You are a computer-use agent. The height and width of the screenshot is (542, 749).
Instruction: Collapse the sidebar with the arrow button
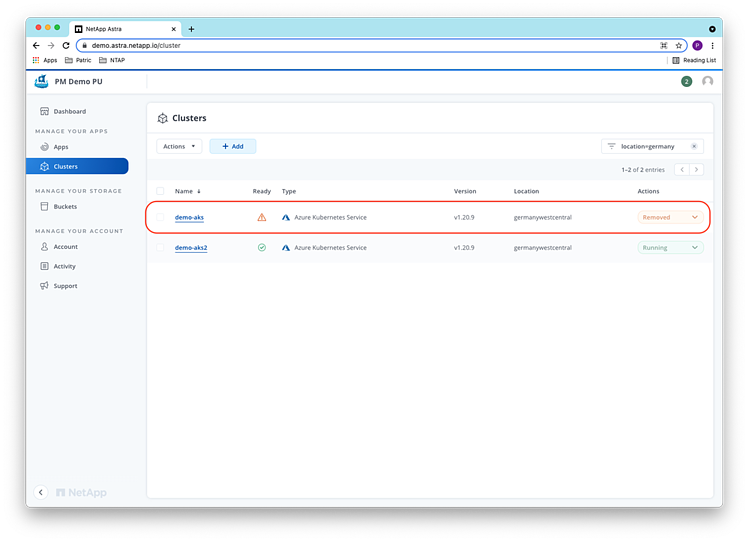(41, 492)
